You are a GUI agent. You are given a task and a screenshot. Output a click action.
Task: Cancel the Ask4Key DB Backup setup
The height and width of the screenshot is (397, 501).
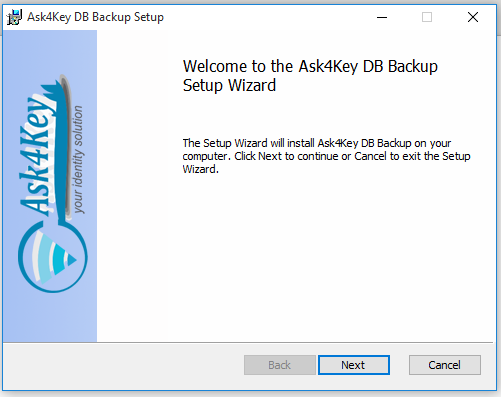(445, 365)
